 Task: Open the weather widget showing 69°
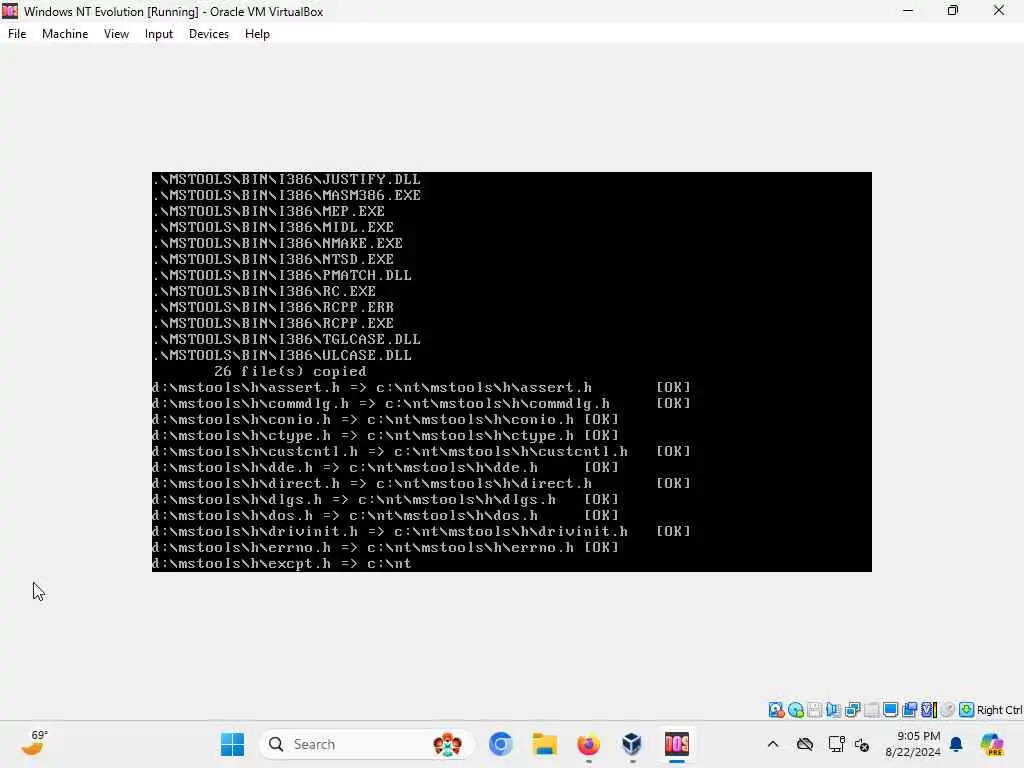pos(34,743)
